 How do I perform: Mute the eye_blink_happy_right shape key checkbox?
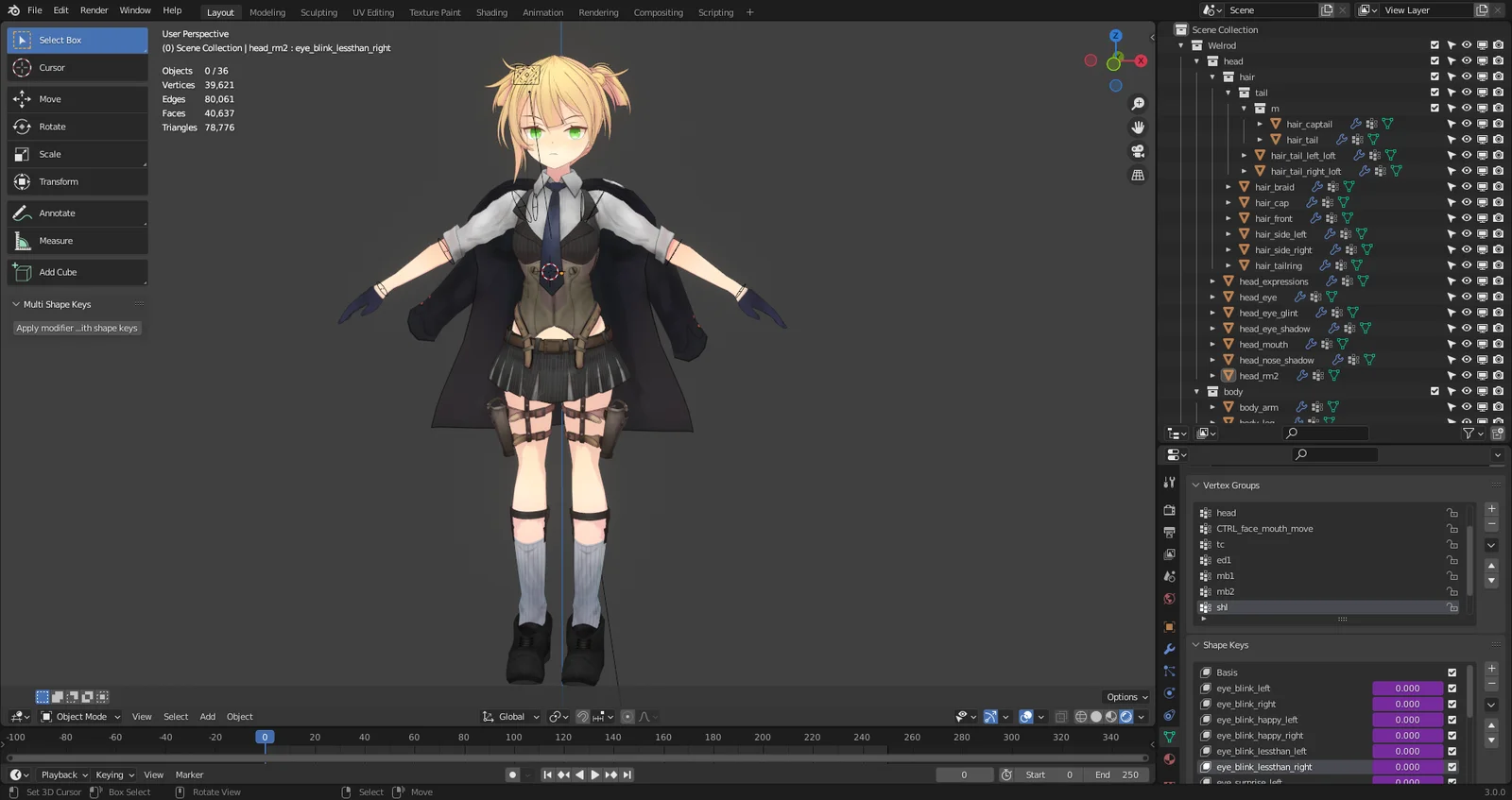pyautogui.click(x=1452, y=736)
